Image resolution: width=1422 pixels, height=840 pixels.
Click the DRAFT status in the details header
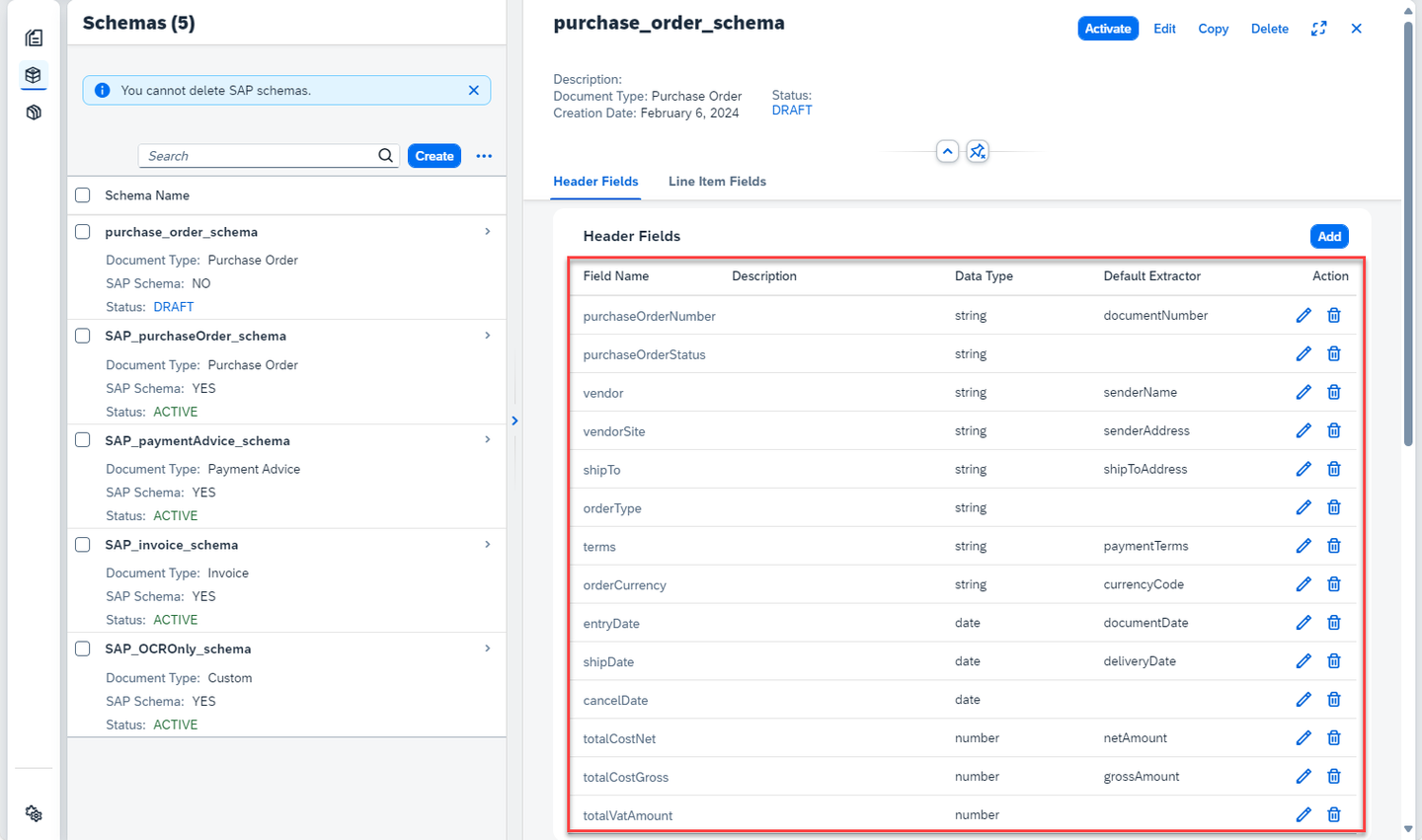click(792, 111)
